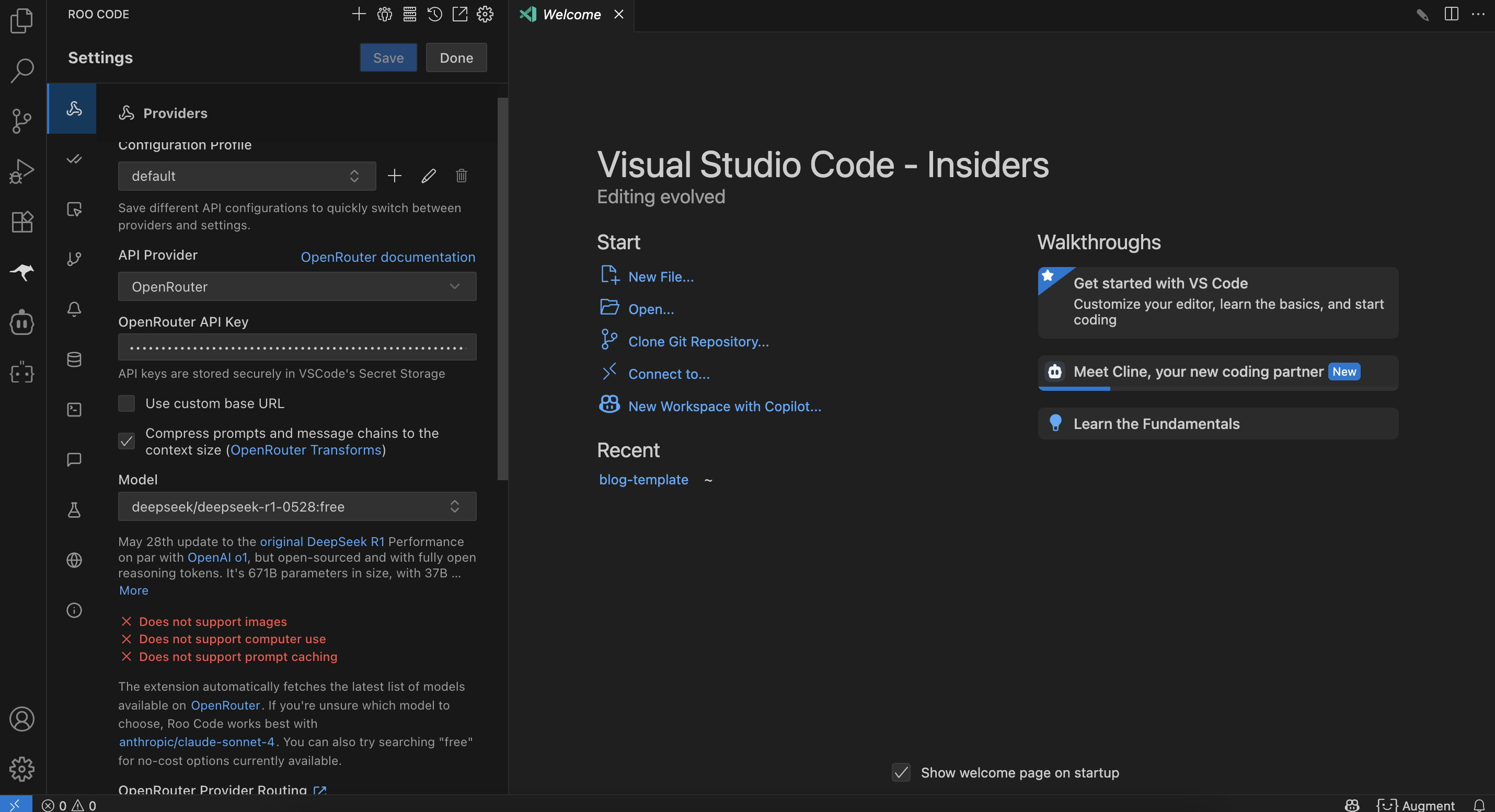Toggle Show welcome page on startup

(x=901, y=773)
